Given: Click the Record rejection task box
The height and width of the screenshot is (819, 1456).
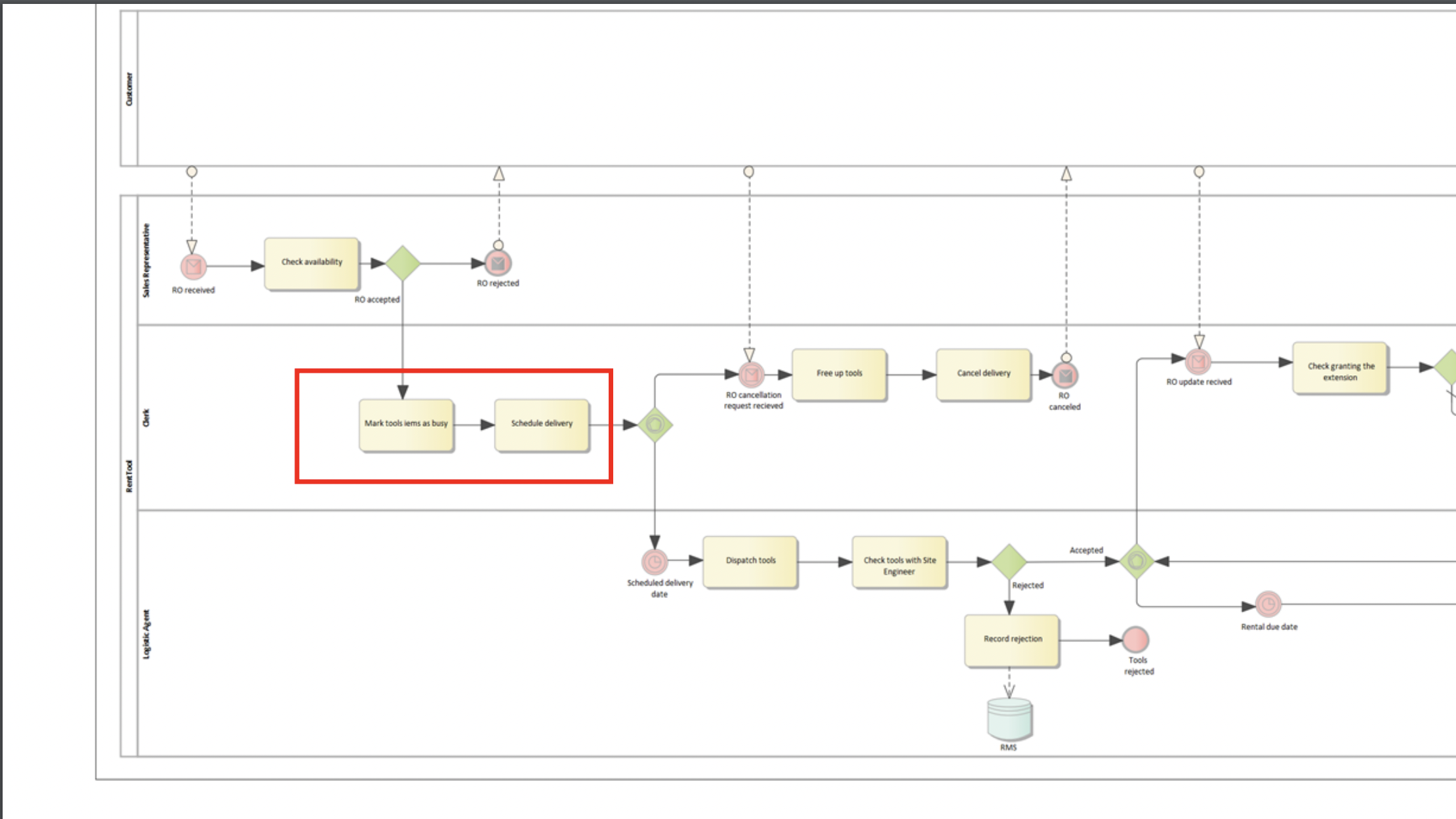Looking at the screenshot, I should click(x=1011, y=639).
